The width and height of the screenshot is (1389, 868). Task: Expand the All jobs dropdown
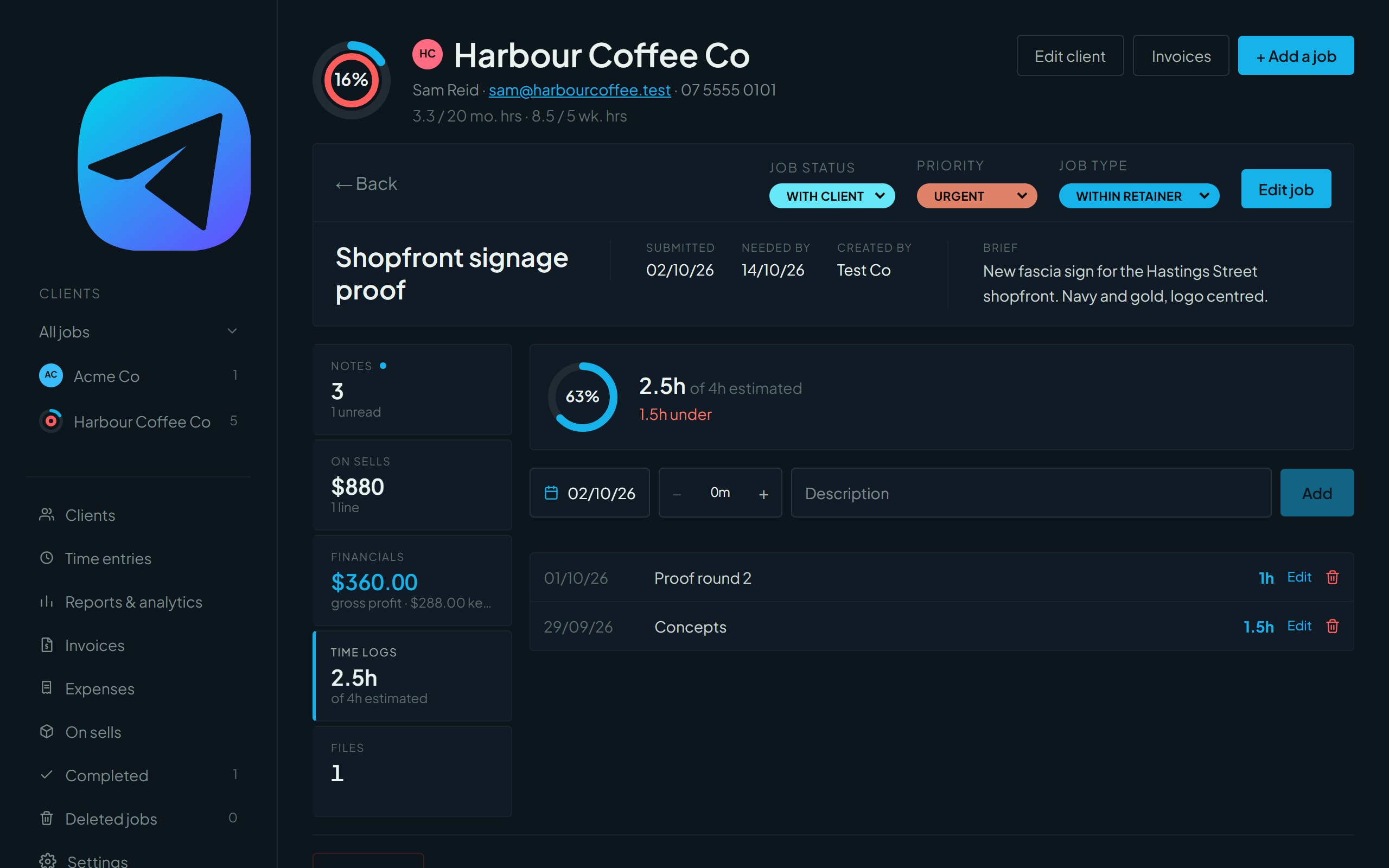point(138,331)
